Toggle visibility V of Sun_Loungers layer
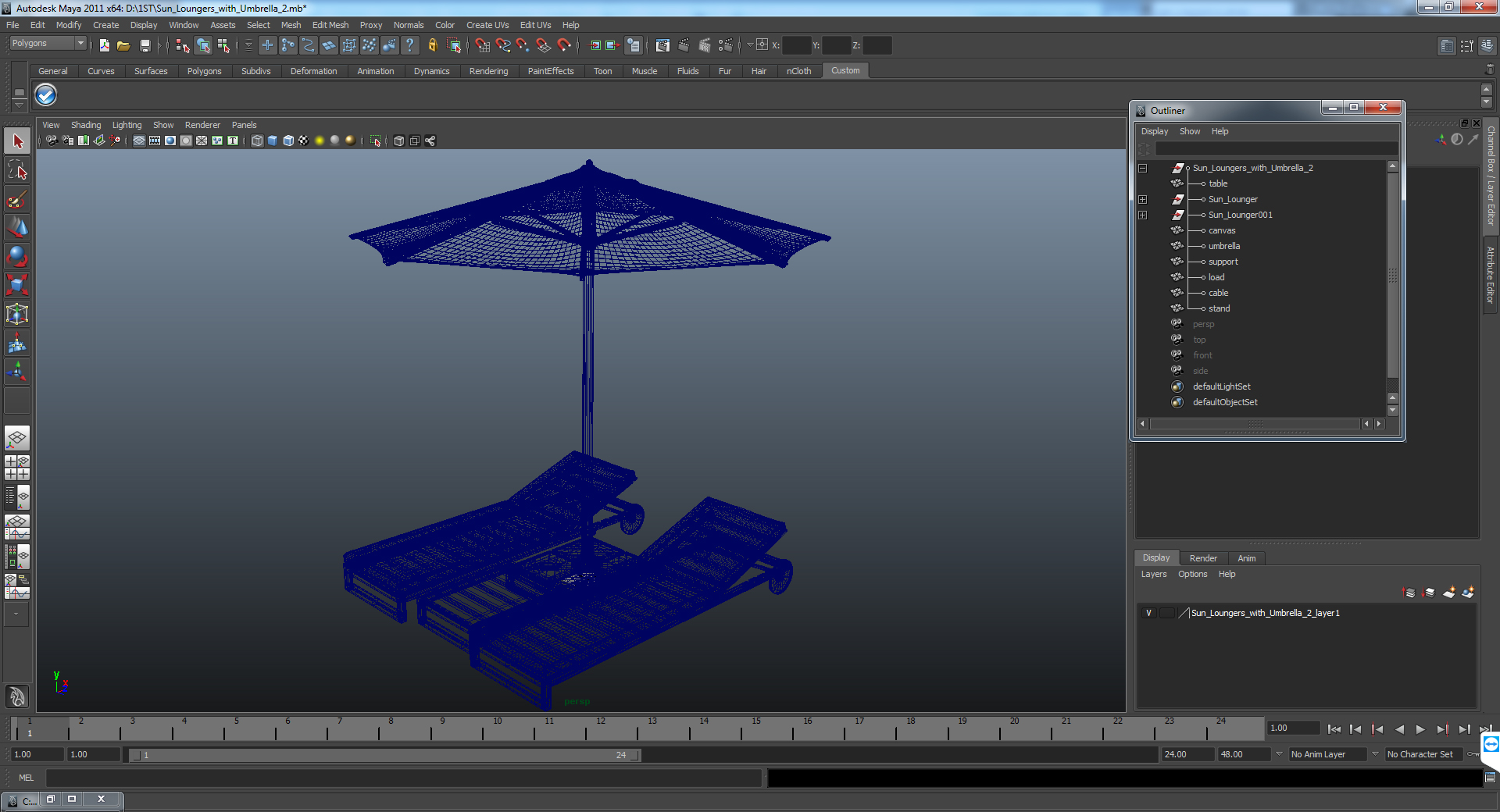The image size is (1500, 812). coord(1148,613)
